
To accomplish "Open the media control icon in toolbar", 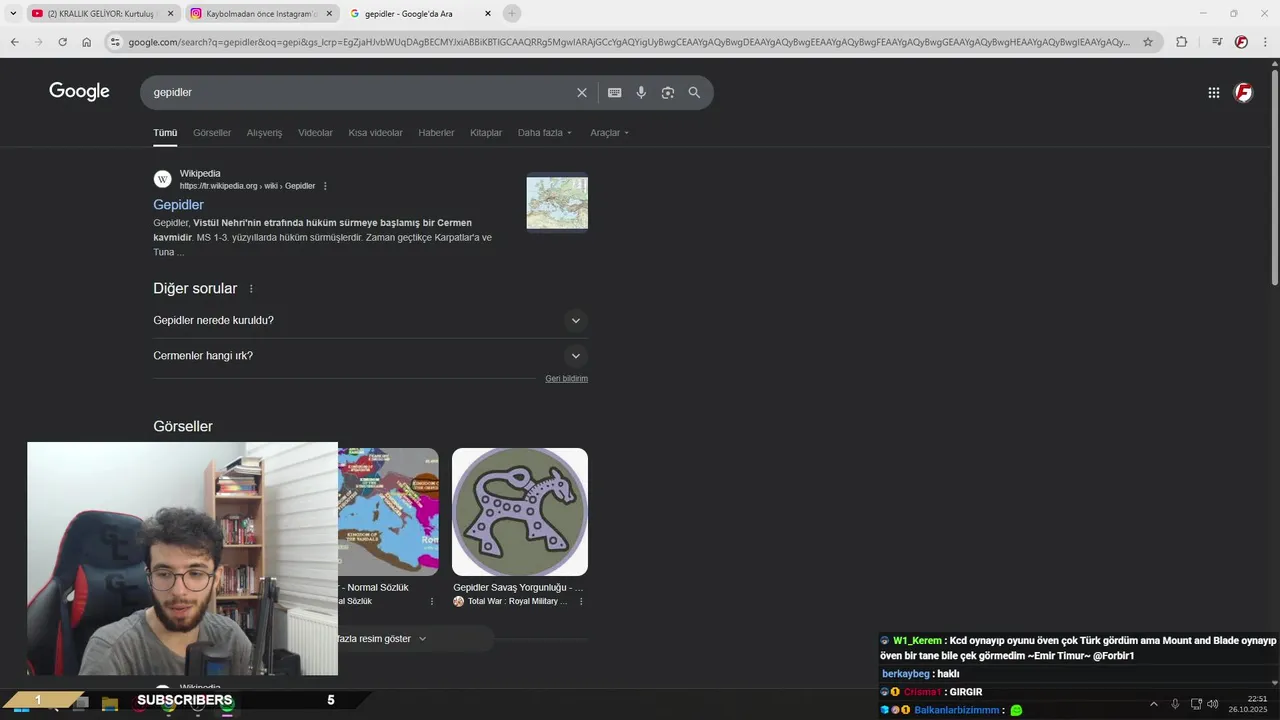I will (x=1216, y=42).
